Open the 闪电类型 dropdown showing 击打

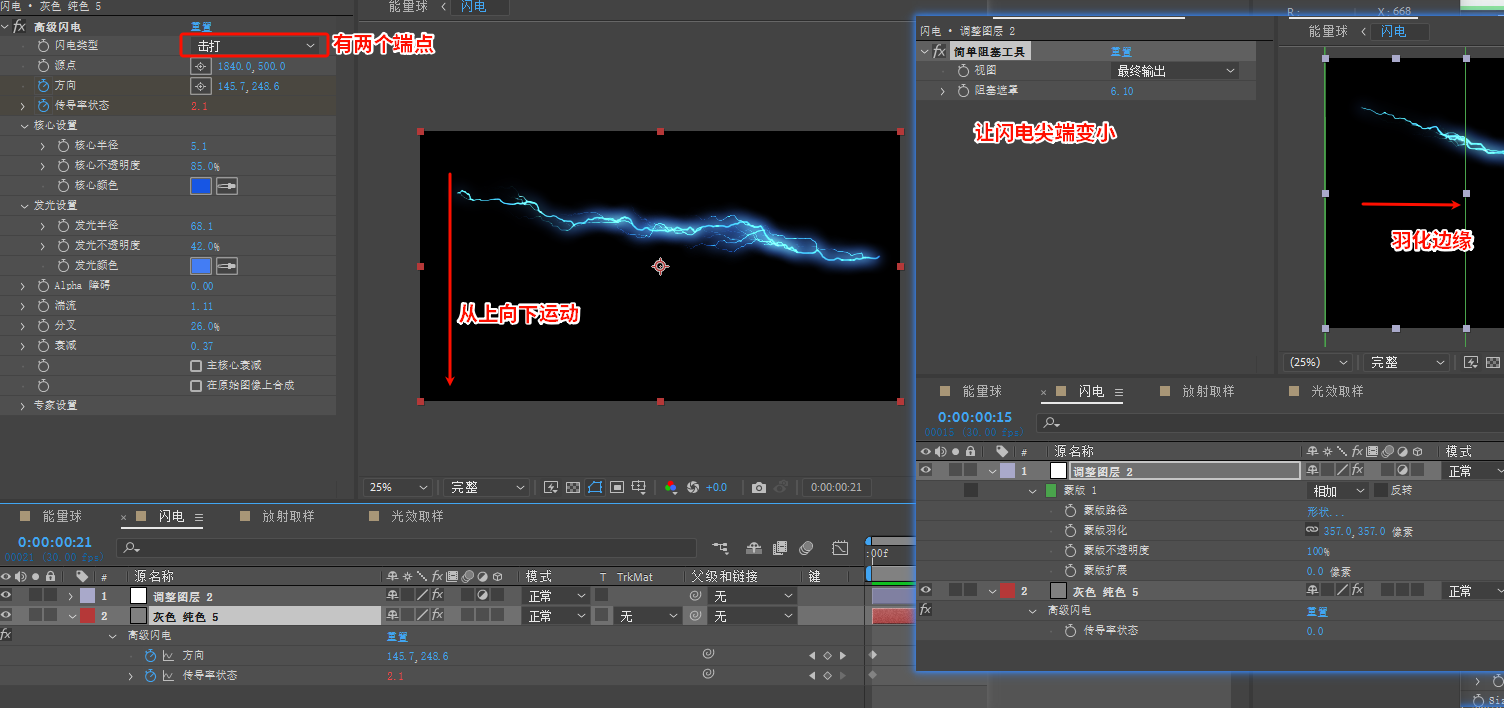click(255, 45)
